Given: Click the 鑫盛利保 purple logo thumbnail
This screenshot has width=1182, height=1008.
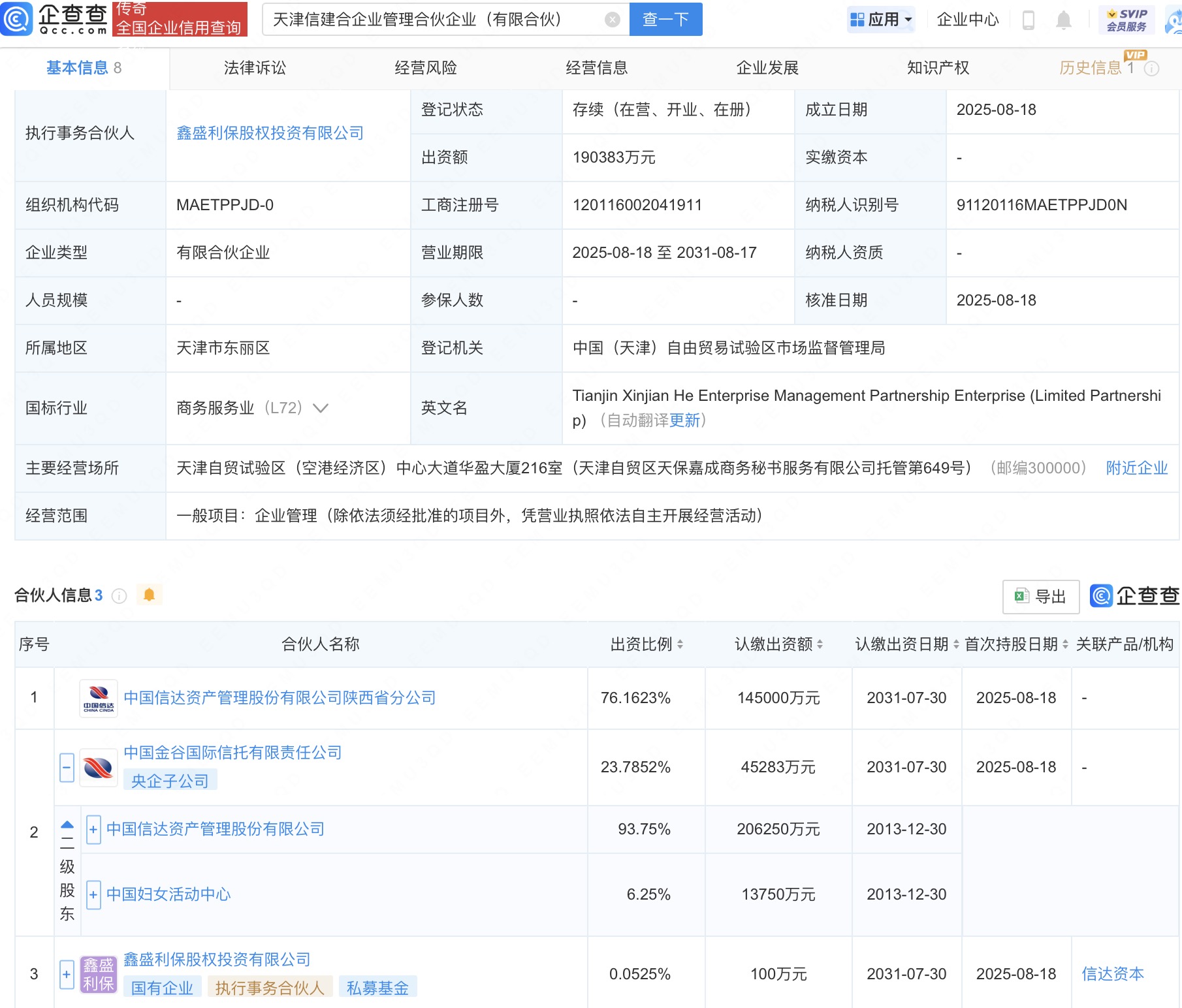Looking at the screenshot, I should pos(99,974).
